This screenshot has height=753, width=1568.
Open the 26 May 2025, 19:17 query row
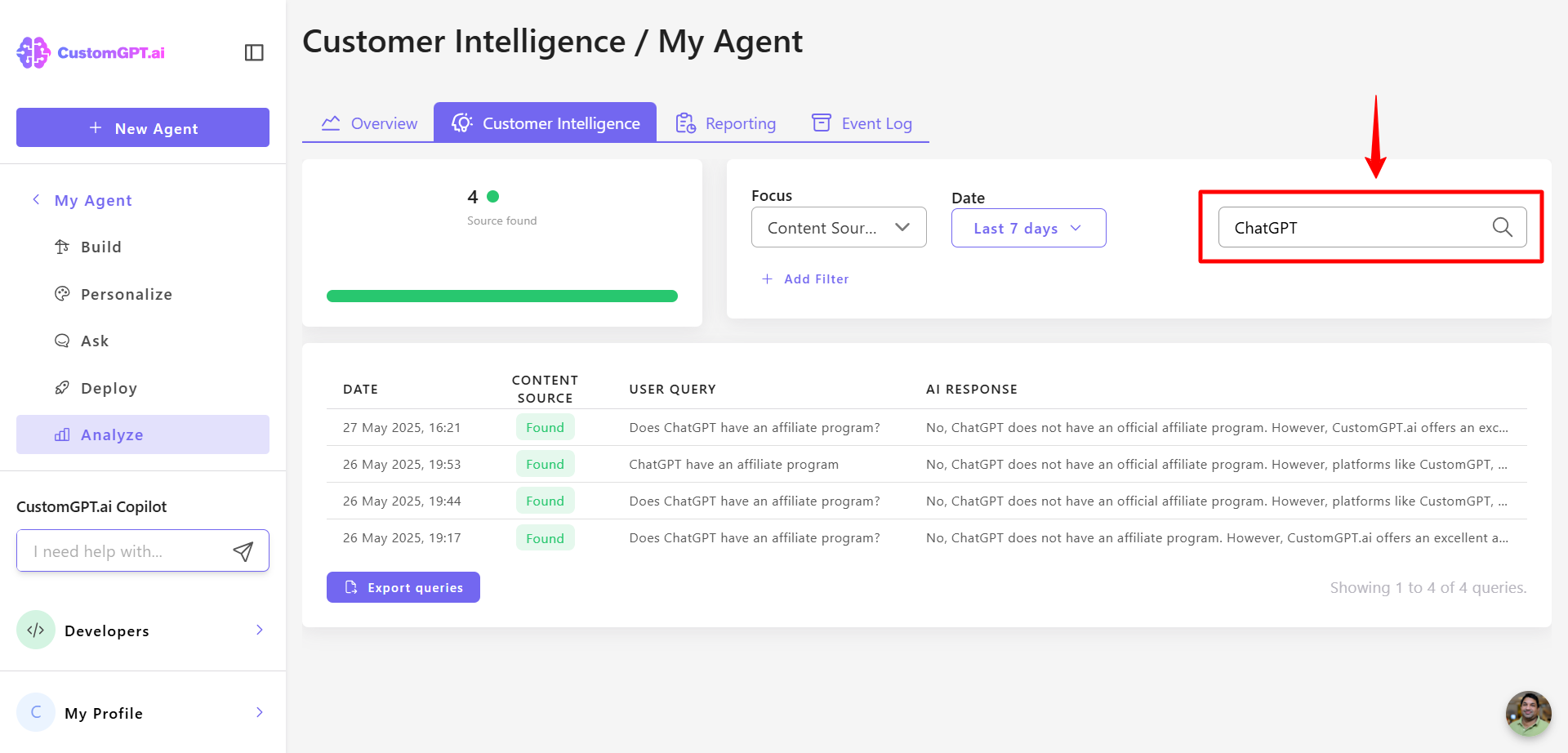tap(927, 537)
